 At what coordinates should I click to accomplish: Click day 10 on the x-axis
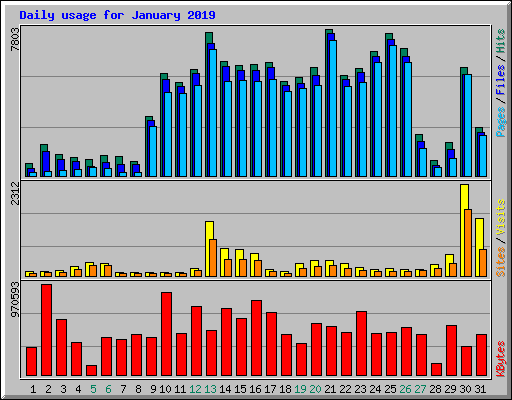pos(165,389)
